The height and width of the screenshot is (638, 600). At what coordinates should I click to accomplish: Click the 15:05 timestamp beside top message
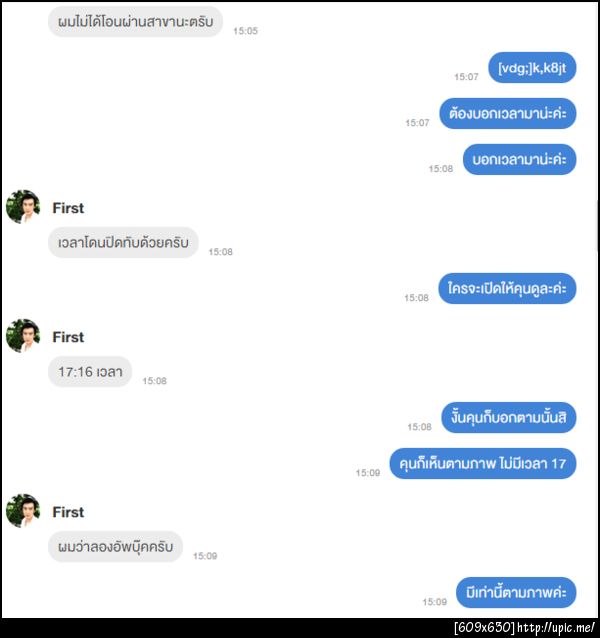245,31
